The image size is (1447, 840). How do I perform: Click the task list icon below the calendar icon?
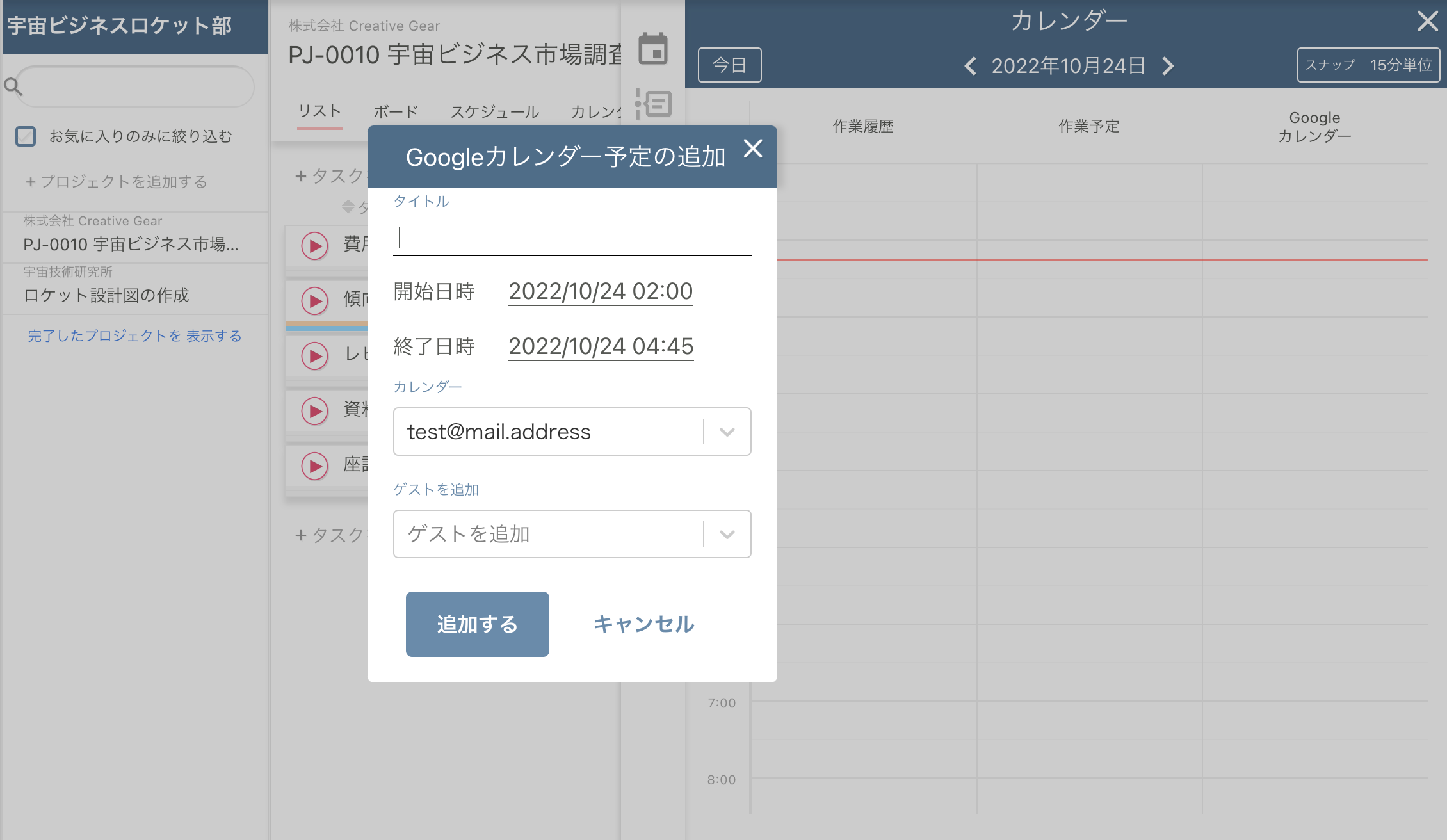click(x=654, y=104)
